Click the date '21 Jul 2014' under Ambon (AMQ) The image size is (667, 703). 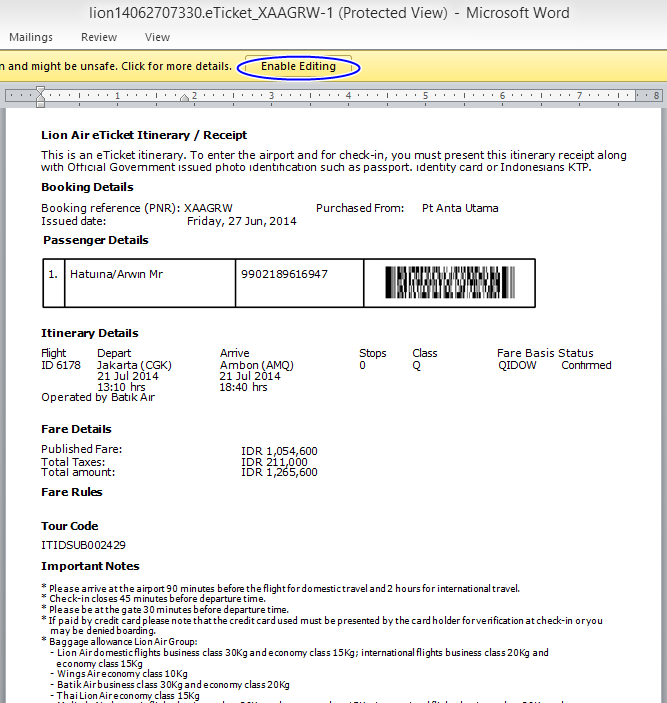pyautogui.click(x=250, y=376)
